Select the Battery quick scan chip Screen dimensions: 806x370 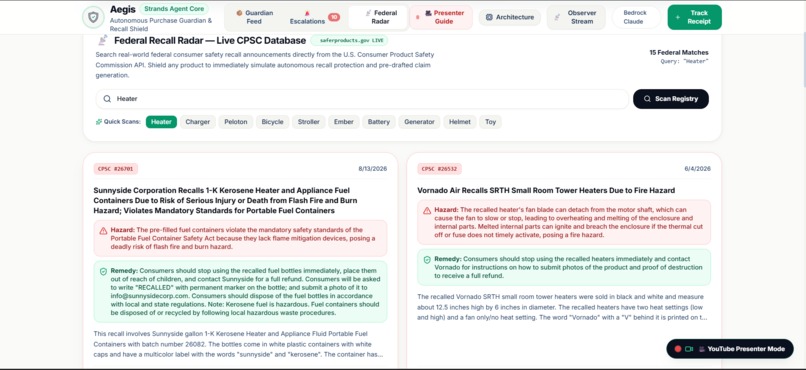pos(379,122)
